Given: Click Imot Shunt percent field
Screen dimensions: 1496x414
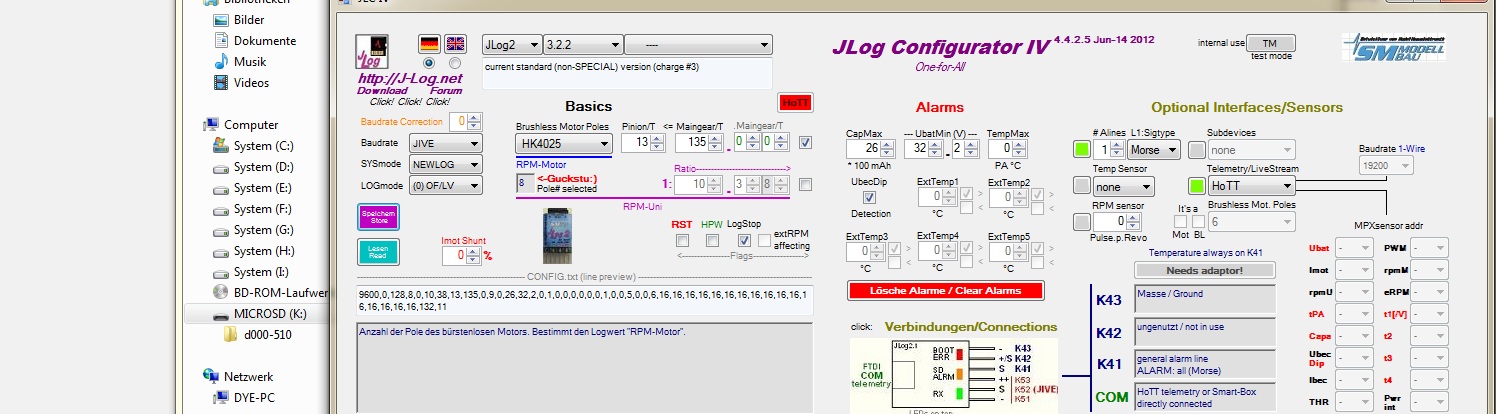Looking at the screenshot, I should pos(454,255).
